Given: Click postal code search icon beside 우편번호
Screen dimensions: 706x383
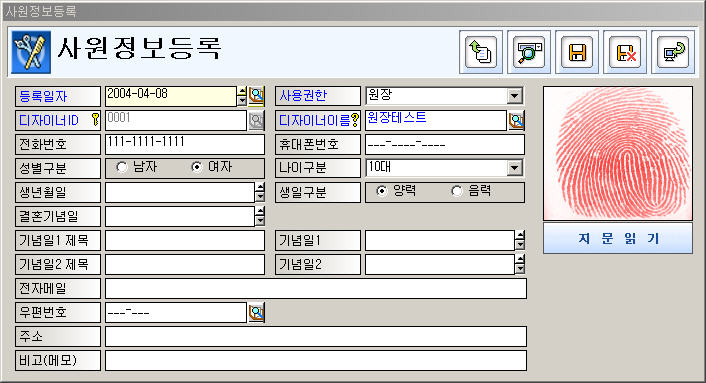Looking at the screenshot, I should click(256, 312).
